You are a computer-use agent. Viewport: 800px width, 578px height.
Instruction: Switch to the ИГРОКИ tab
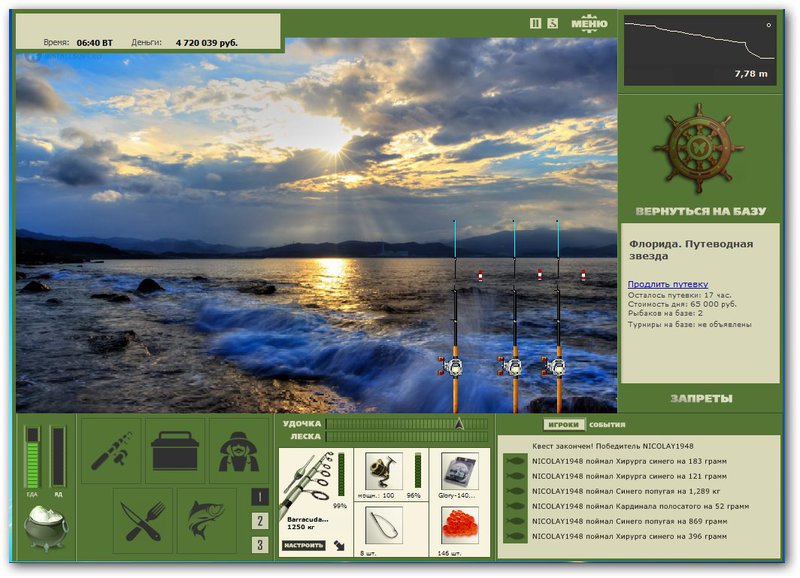[x=564, y=424]
